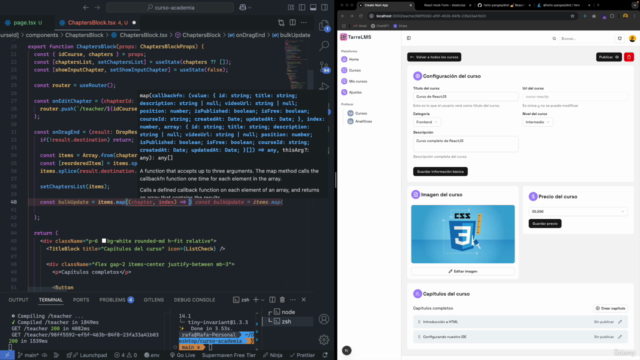The width and height of the screenshot is (640, 360).
Task: Open the DEBUG CONSOLE panel tab
Action: (x=194, y=300)
